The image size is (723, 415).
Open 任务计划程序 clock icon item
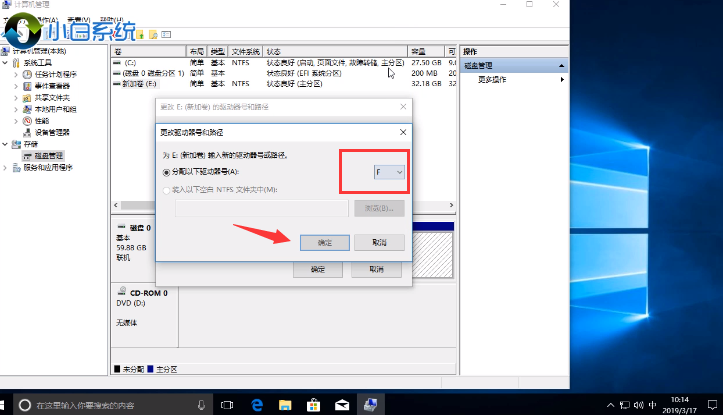pyautogui.click(x=27, y=74)
